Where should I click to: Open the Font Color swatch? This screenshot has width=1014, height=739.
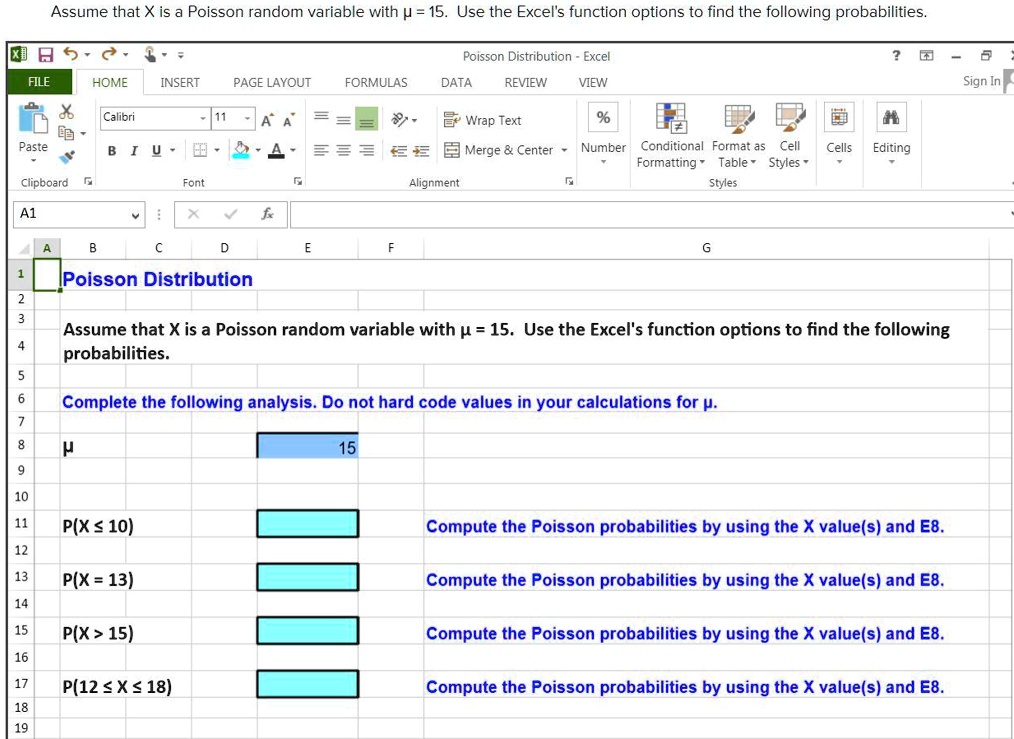click(x=276, y=149)
